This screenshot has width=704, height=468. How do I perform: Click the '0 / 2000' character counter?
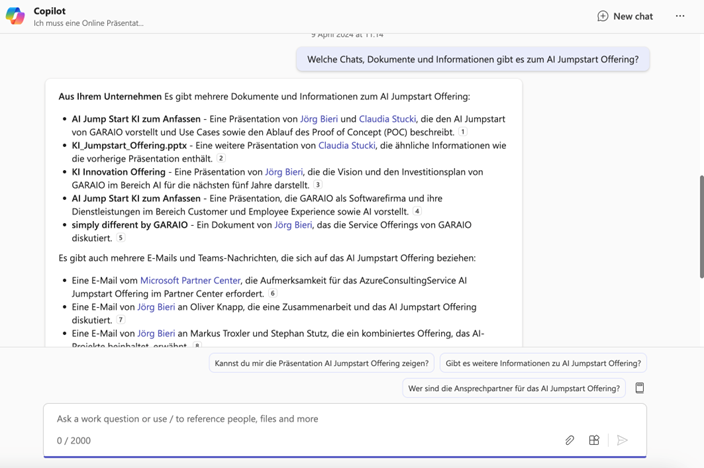coord(74,441)
